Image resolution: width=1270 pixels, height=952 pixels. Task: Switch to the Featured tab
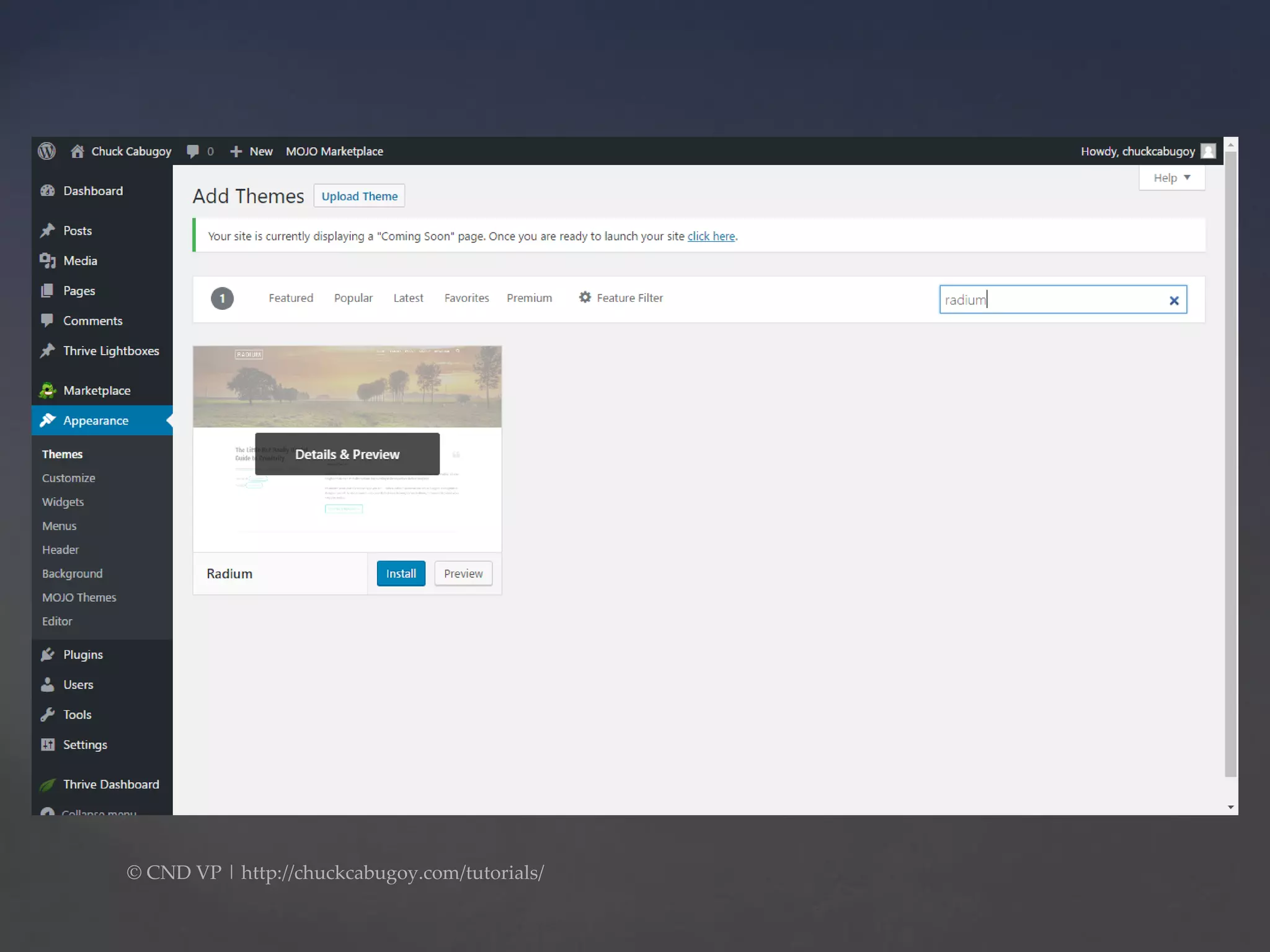click(291, 298)
